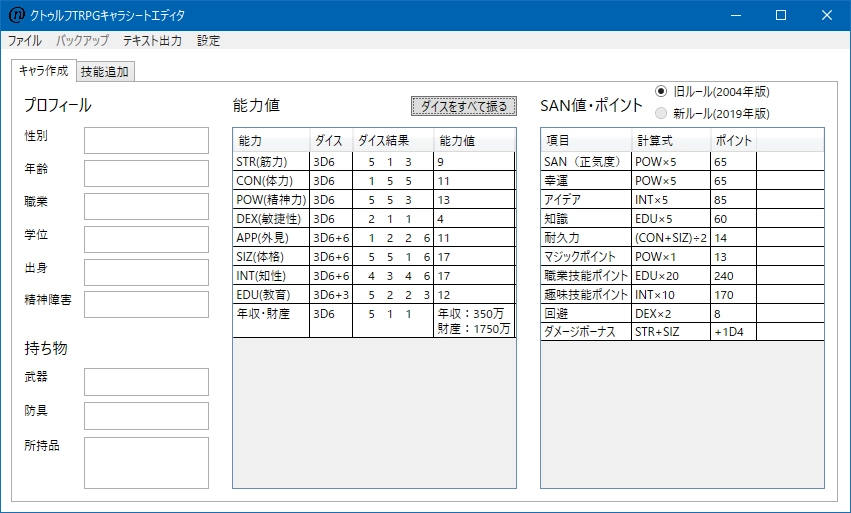Click the 出身 input field
Image resolution: width=851 pixels, height=513 pixels.
point(147,272)
